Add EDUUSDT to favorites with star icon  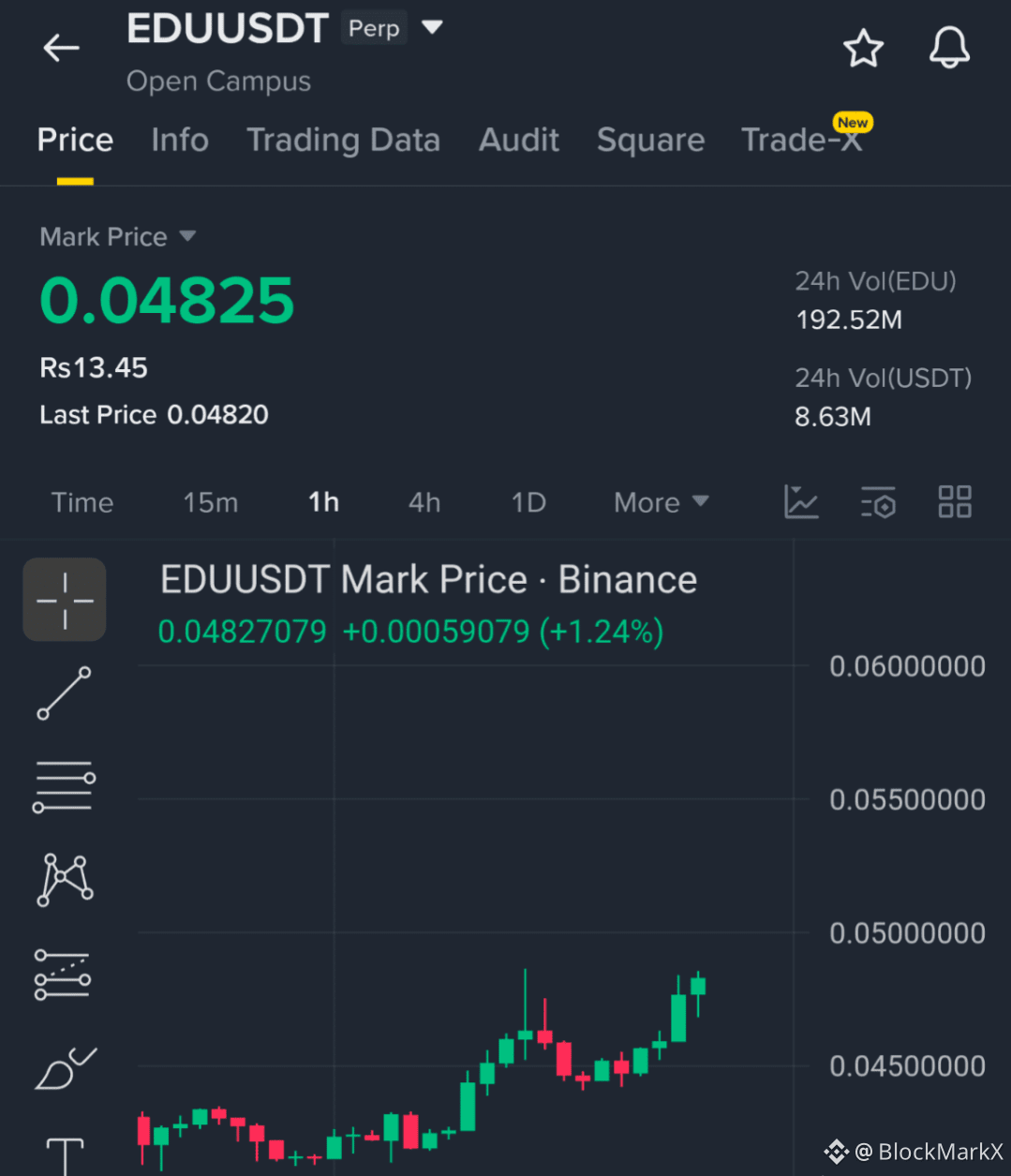point(863,49)
